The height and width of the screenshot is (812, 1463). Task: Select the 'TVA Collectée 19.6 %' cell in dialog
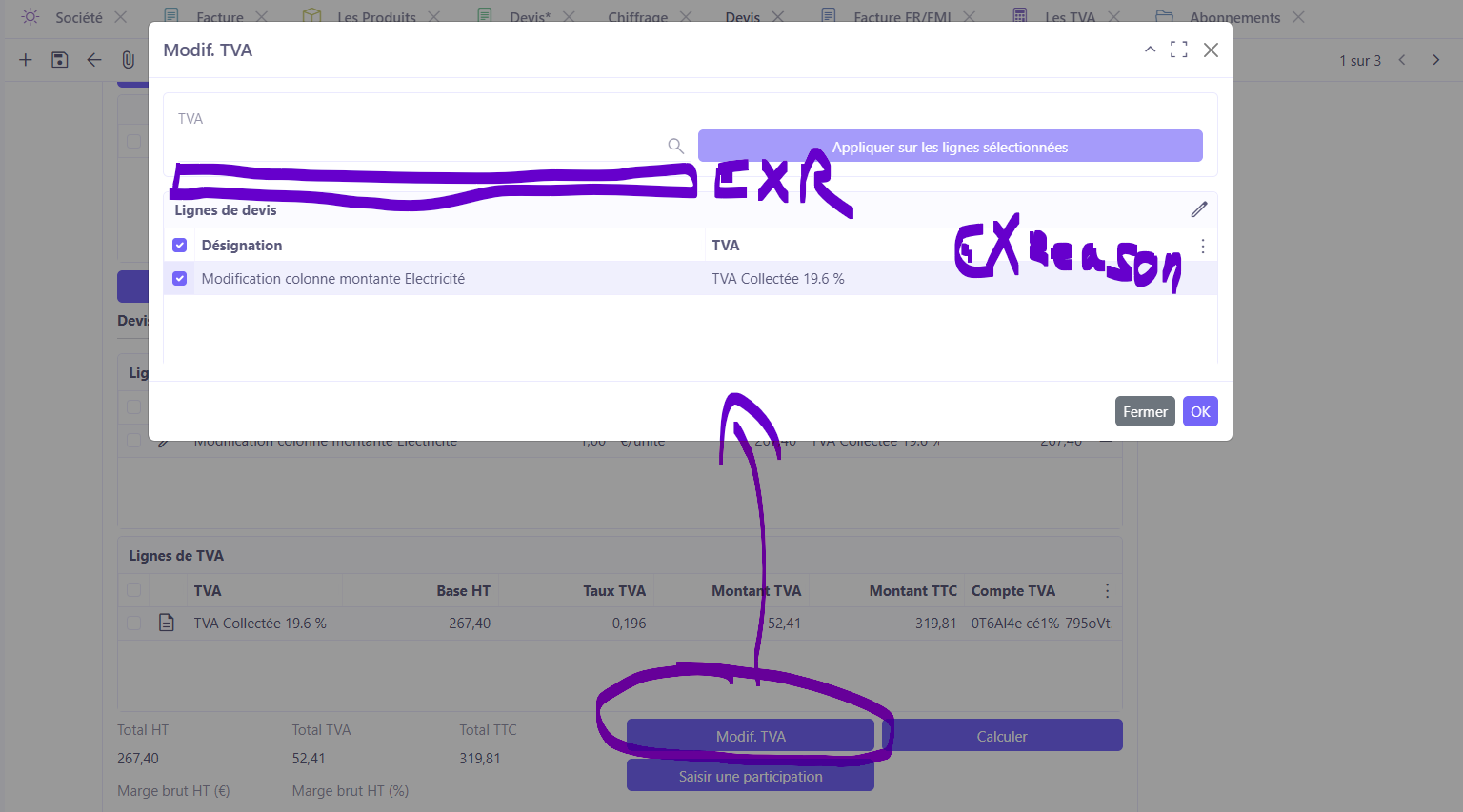[x=778, y=279]
